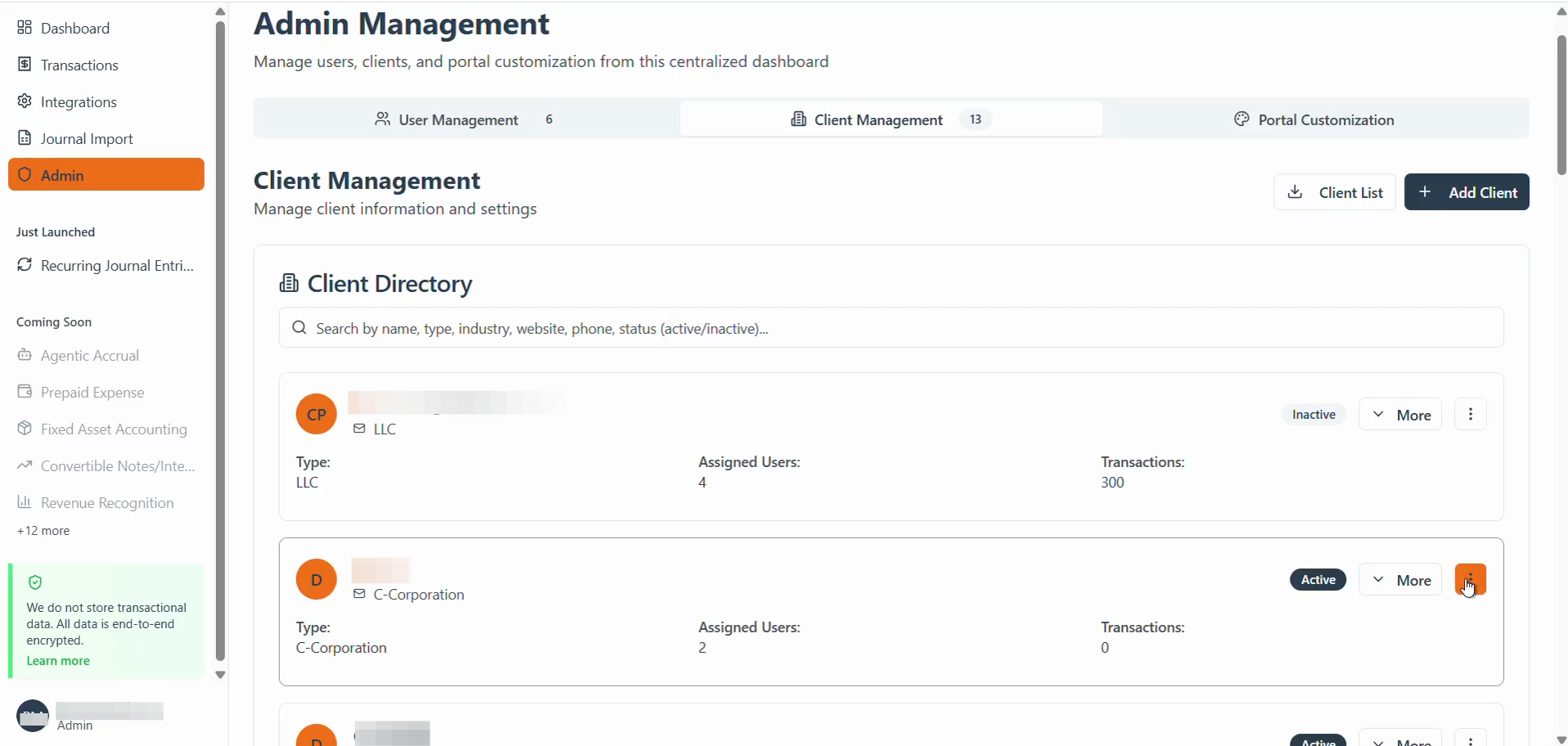Click the User Management people icon
This screenshot has width=1568, height=746.
(382, 119)
